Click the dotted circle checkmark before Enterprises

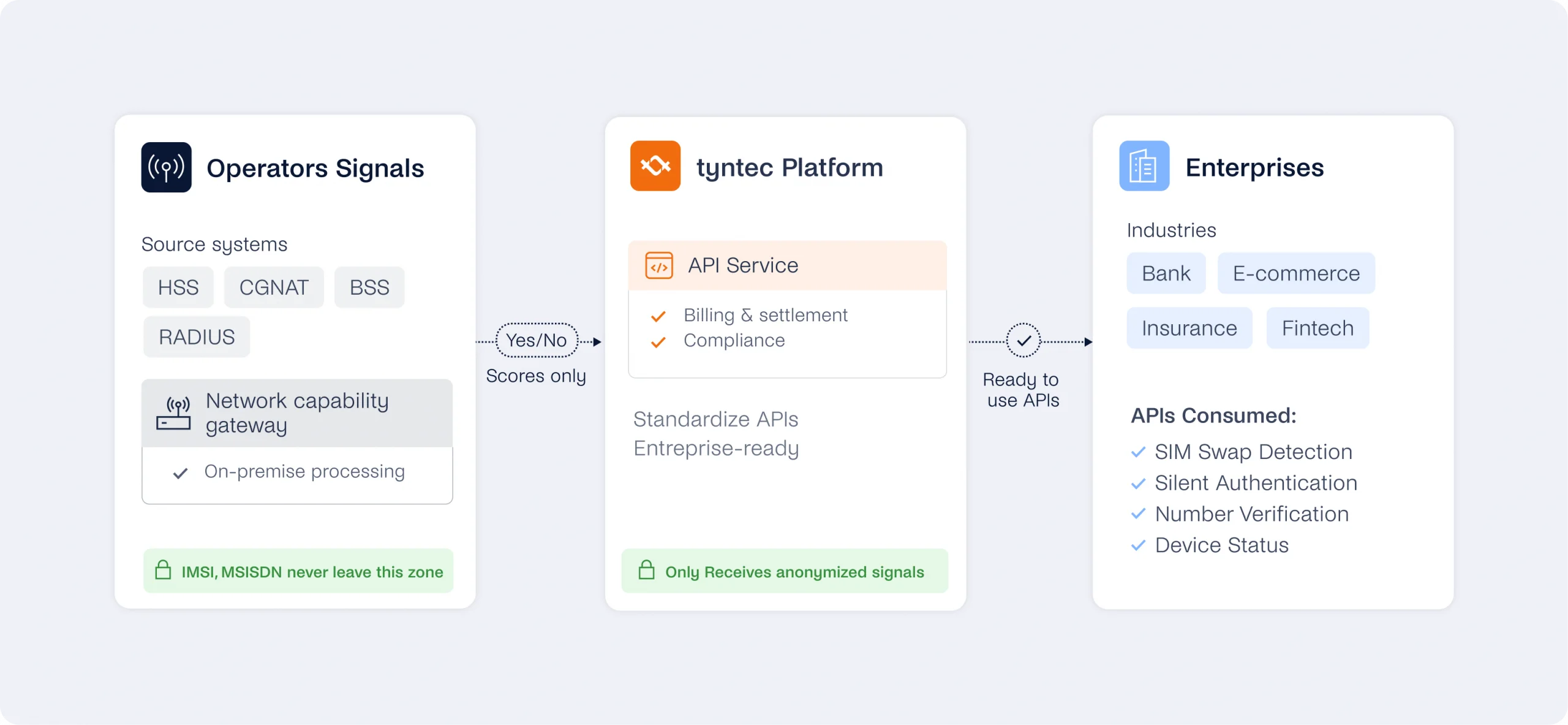[x=1023, y=341]
